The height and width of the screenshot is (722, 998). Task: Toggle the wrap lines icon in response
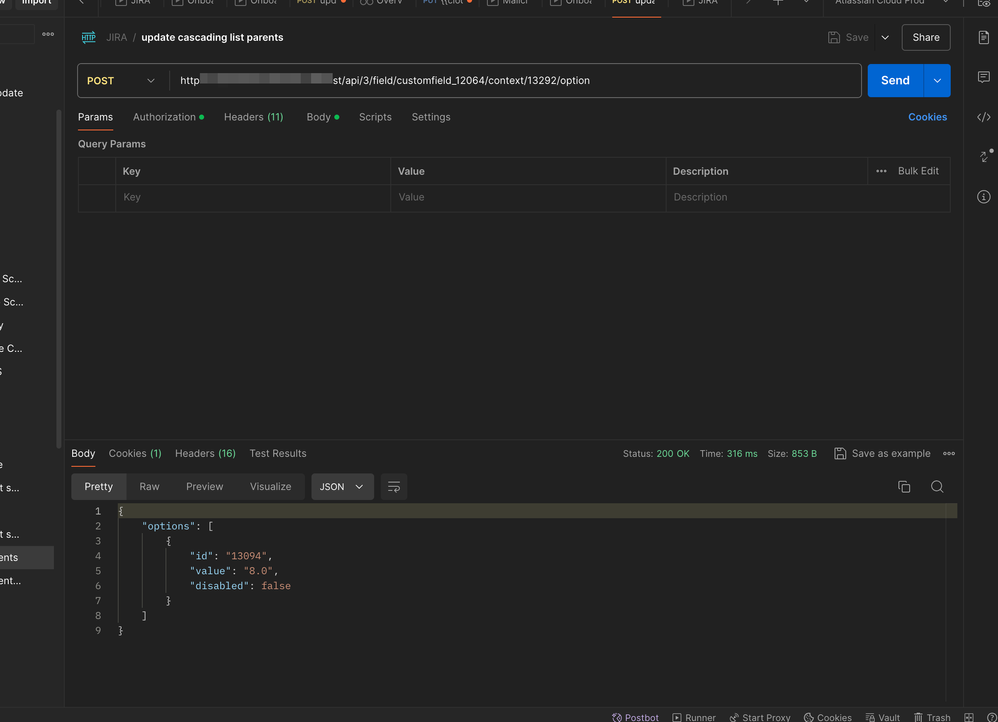(394, 487)
